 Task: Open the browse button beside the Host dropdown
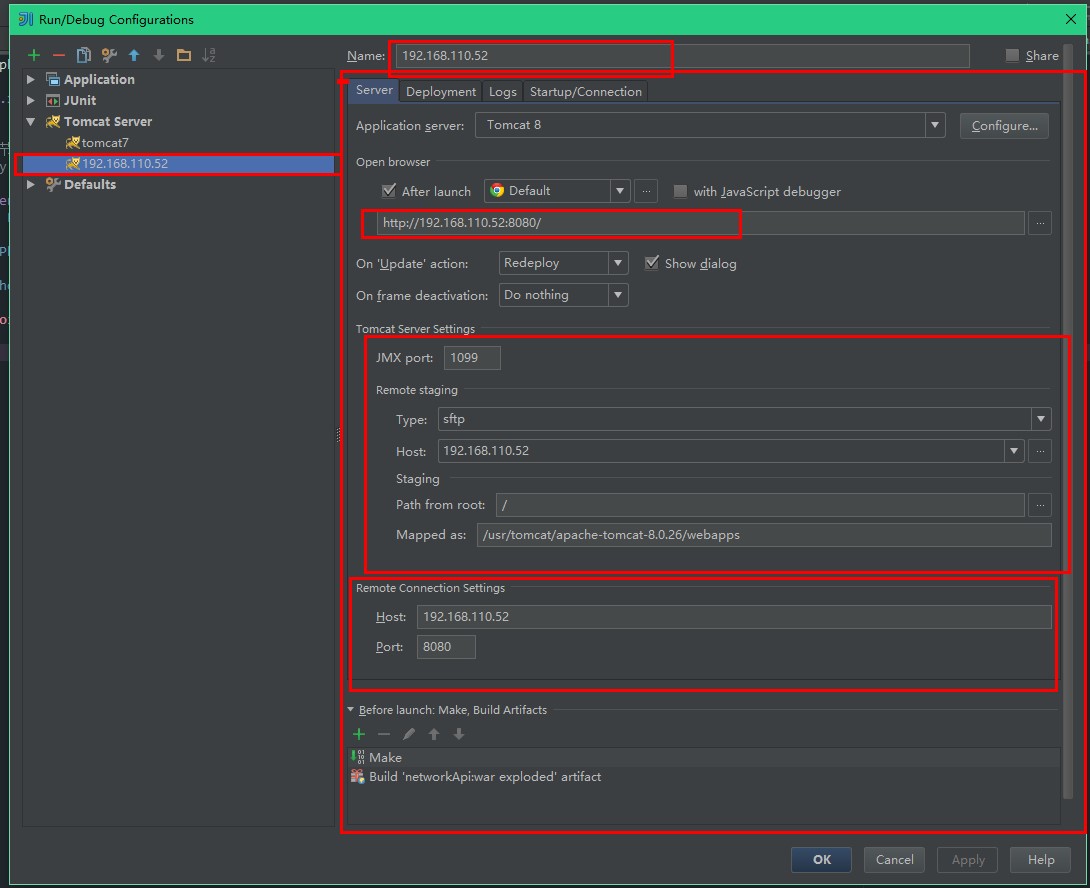tap(1040, 451)
